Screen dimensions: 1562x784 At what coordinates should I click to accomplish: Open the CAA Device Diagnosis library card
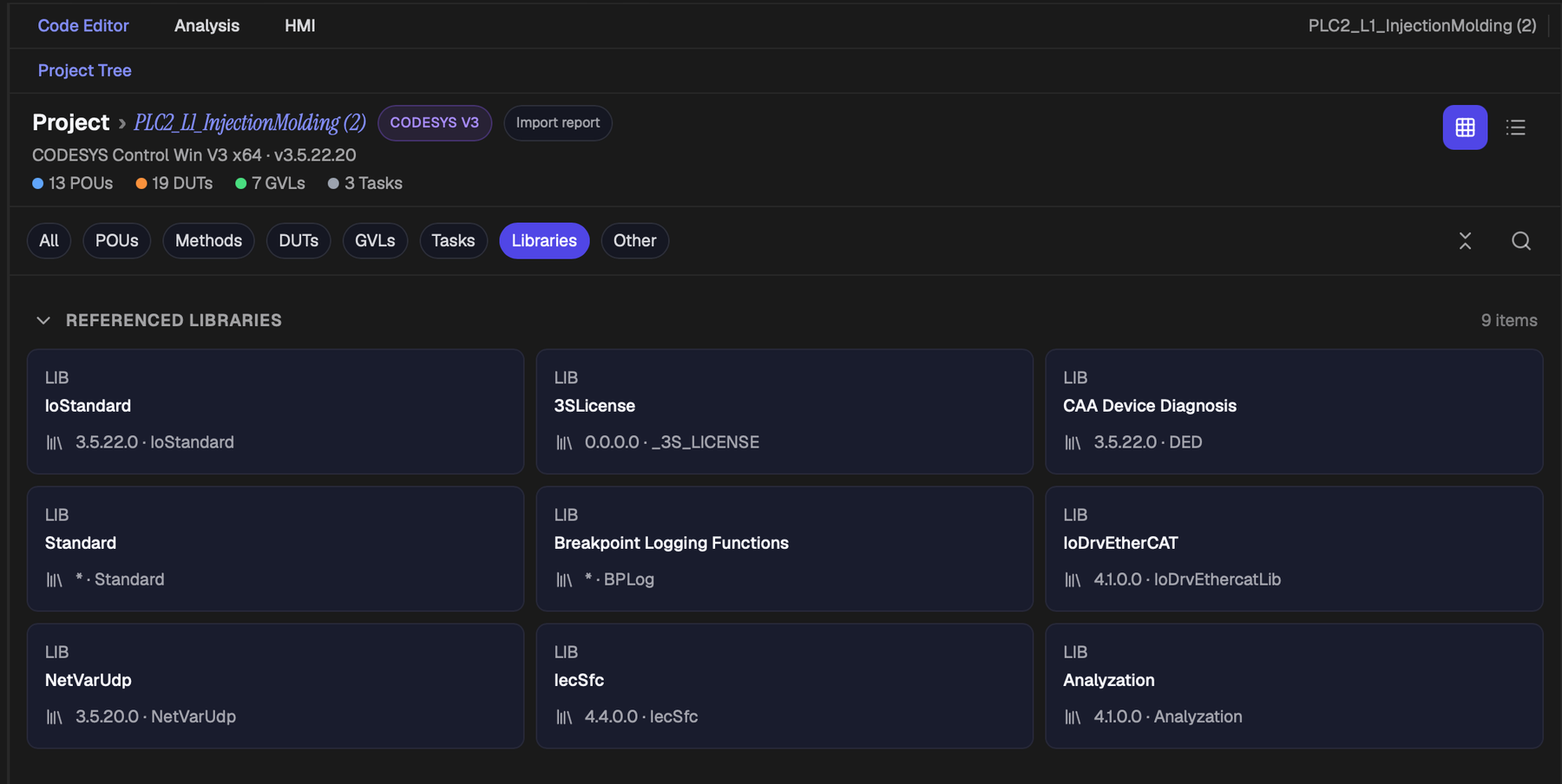point(1294,411)
